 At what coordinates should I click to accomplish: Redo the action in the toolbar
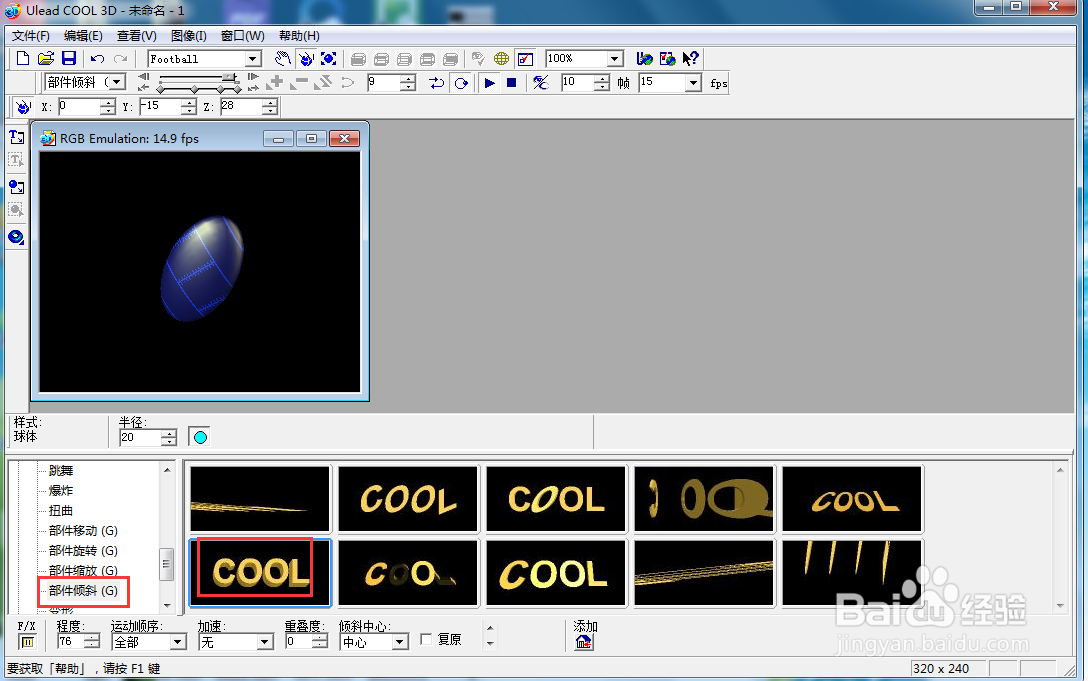tap(121, 59)
